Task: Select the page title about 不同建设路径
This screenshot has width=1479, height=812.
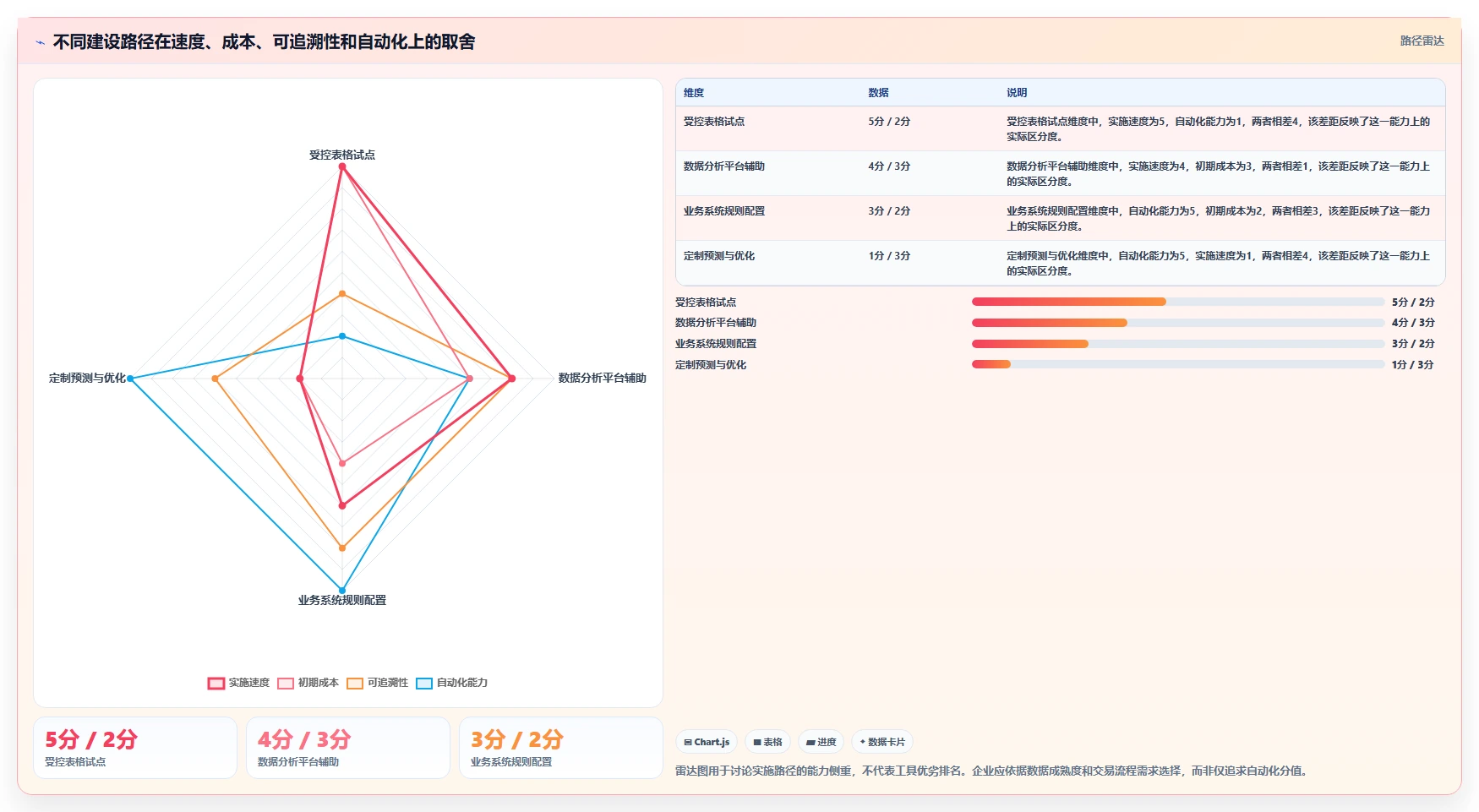Action: [264, 41]
